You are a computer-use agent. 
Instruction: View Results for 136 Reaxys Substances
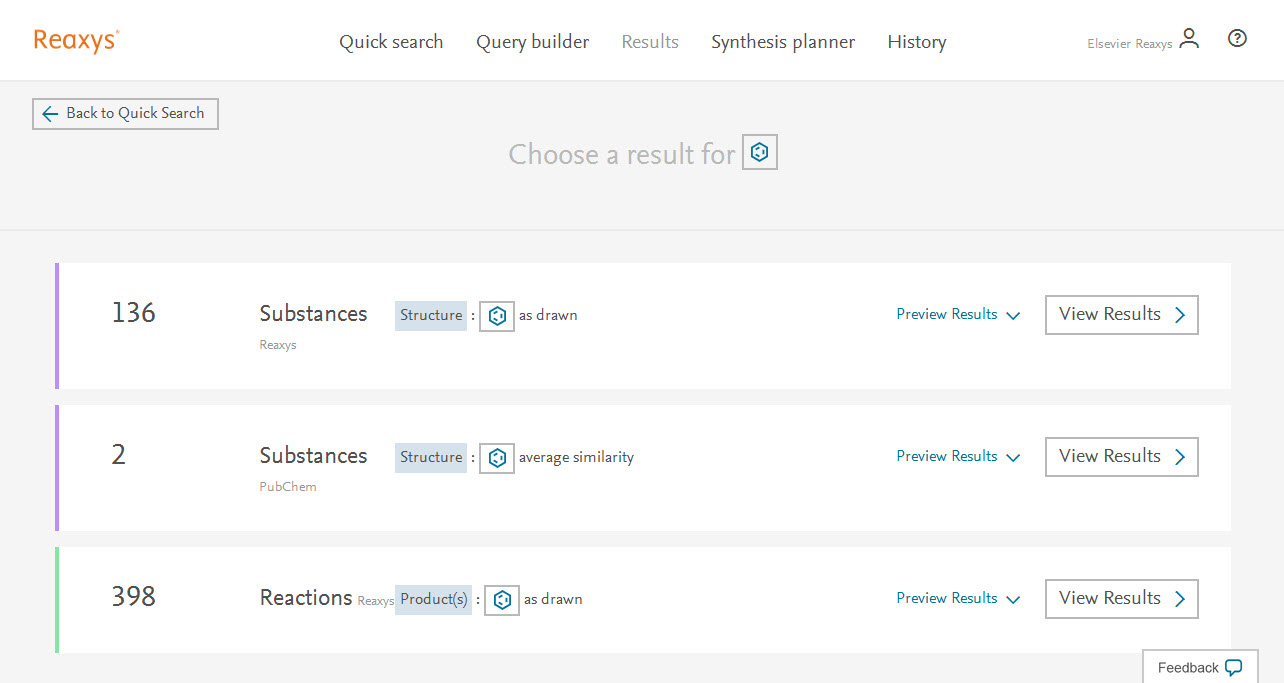[x=1121, y=315]
